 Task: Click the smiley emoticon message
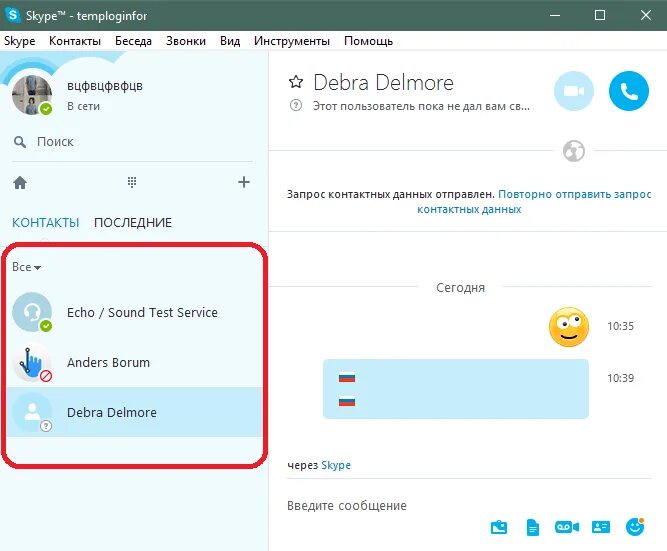coord(569,327)
